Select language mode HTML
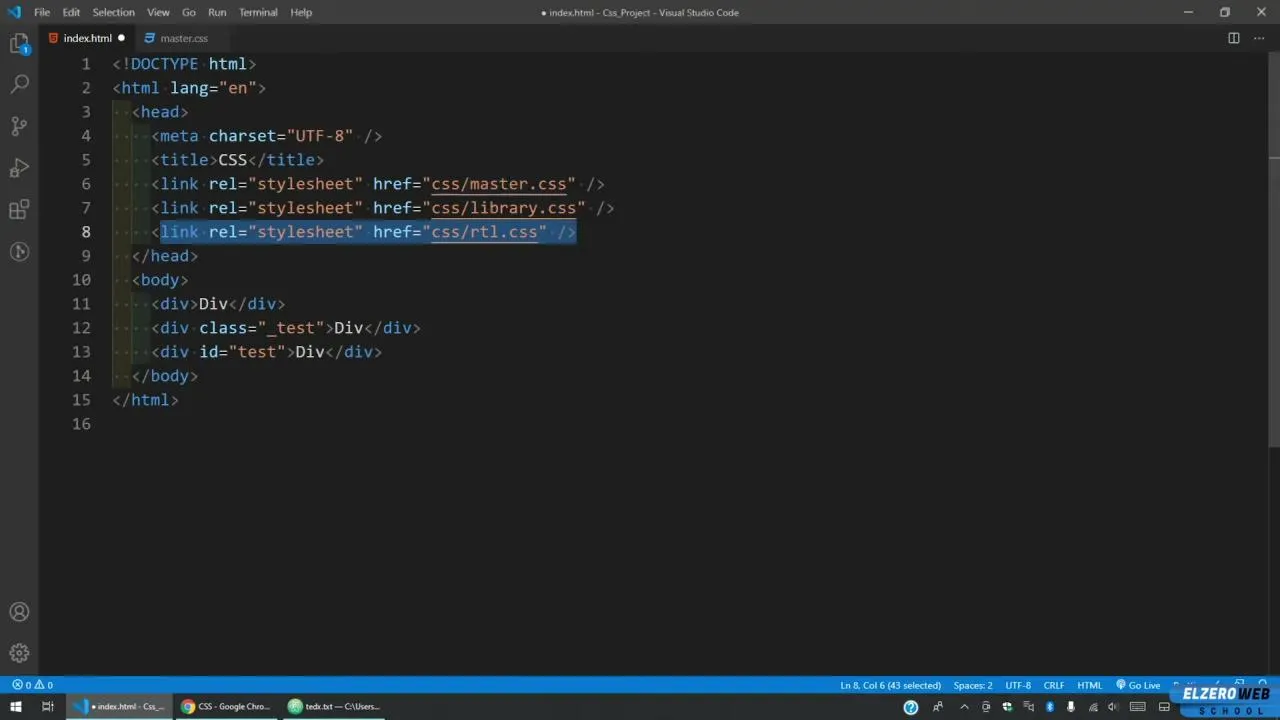This screenshot has height=720, width=1280. (x=1089, y=685)
